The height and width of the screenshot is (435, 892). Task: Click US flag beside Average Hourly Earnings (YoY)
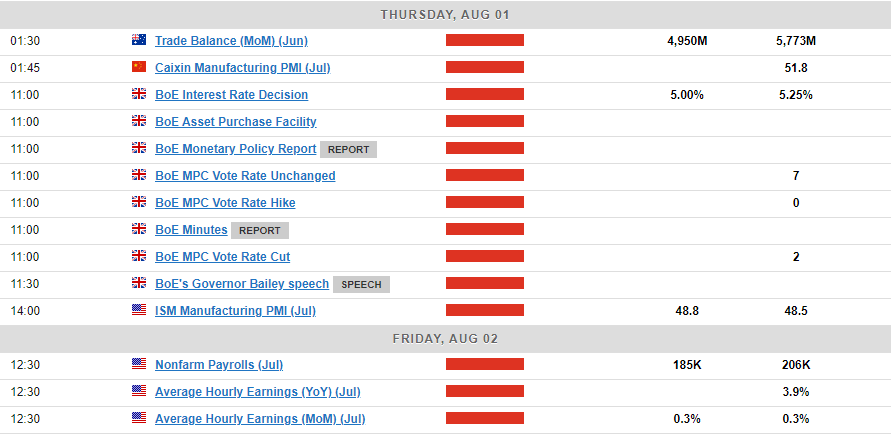[139, 392]
